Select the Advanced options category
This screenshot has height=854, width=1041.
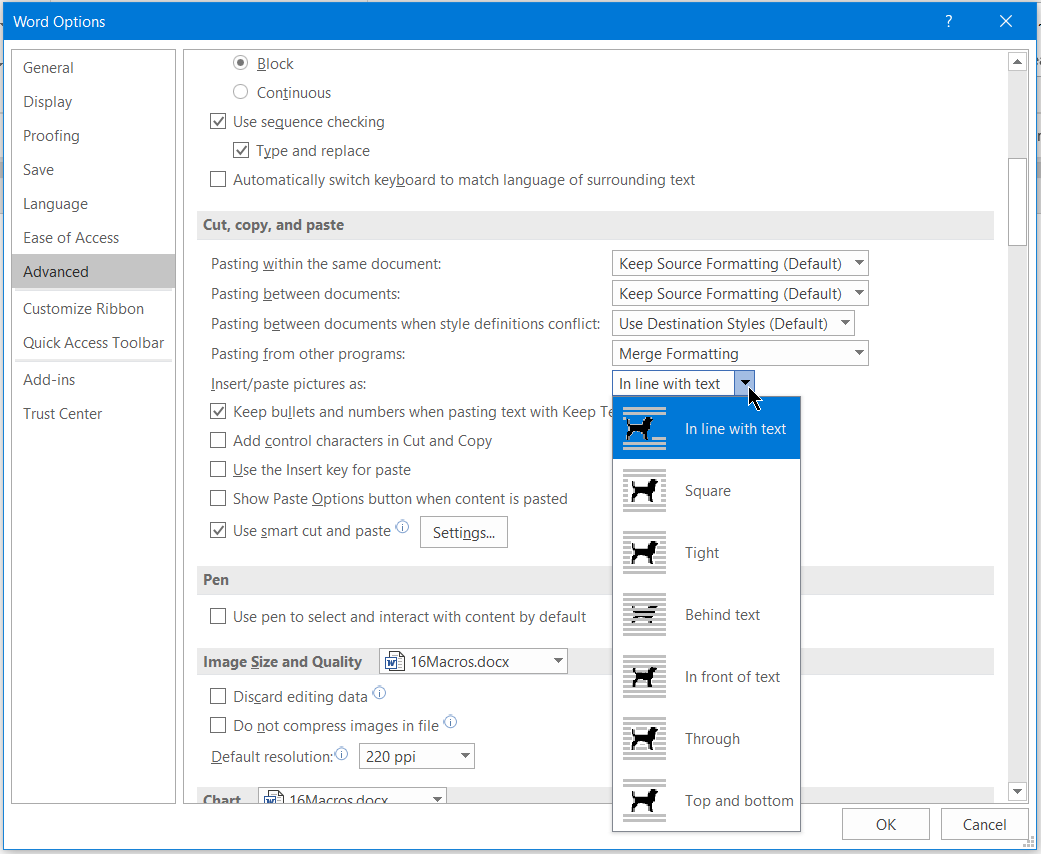click(x=94, y=272)
